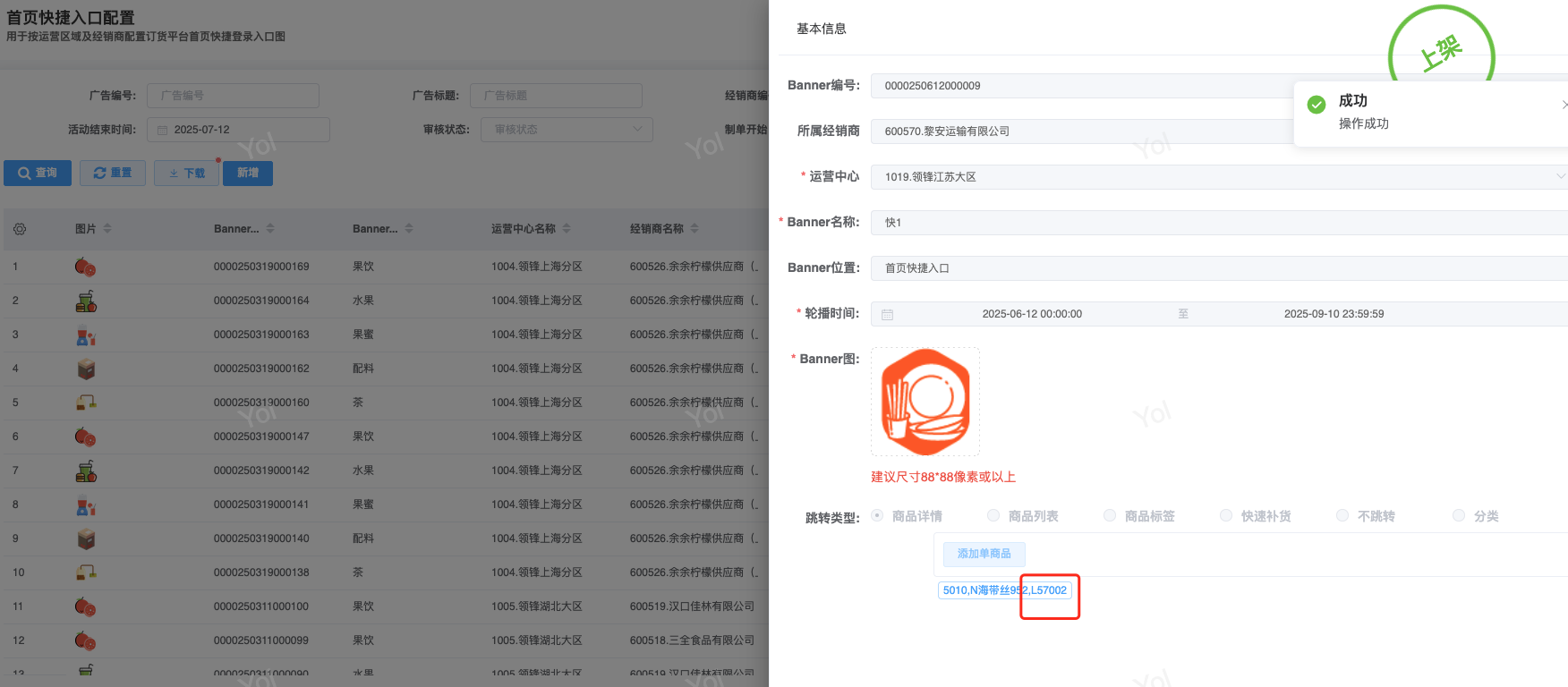Open the table column settings gear
The height and width of the screenshot is (687, 1568).
tap(20, 229)
